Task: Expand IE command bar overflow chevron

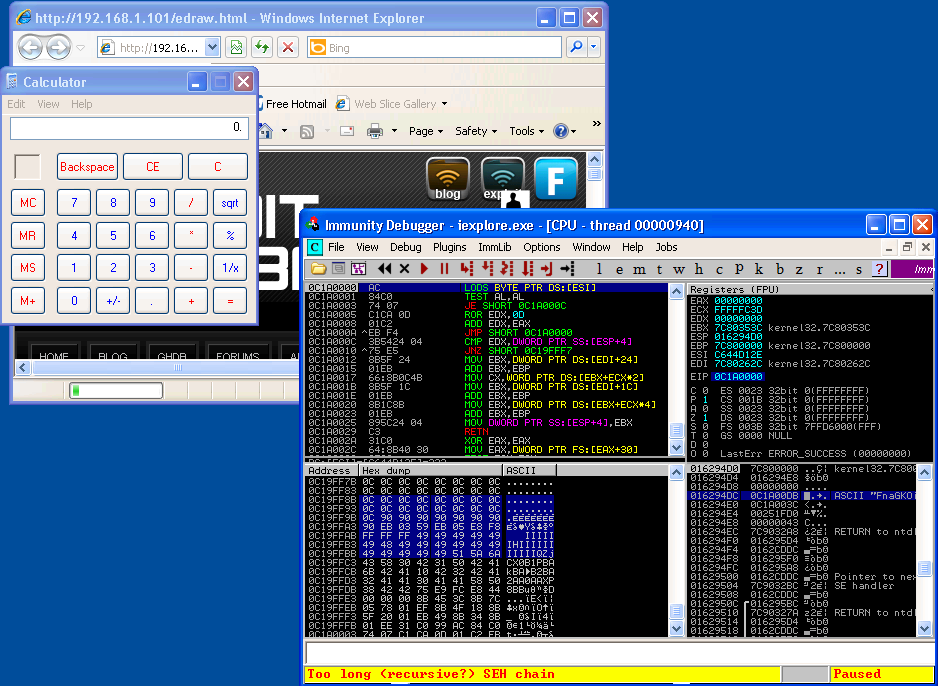Action: click(596, 124)
